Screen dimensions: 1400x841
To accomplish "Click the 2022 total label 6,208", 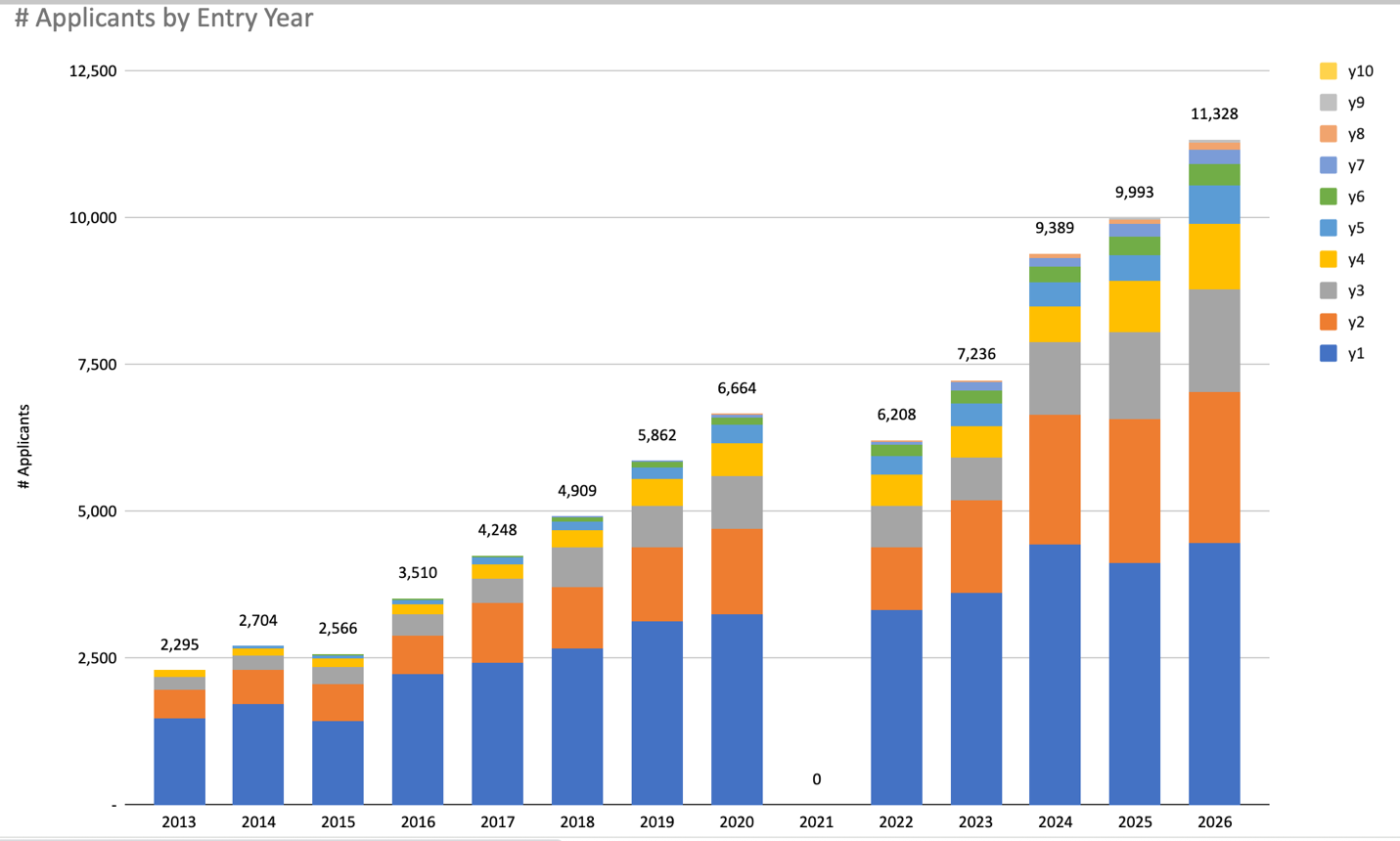I will (x=896, y=415).
